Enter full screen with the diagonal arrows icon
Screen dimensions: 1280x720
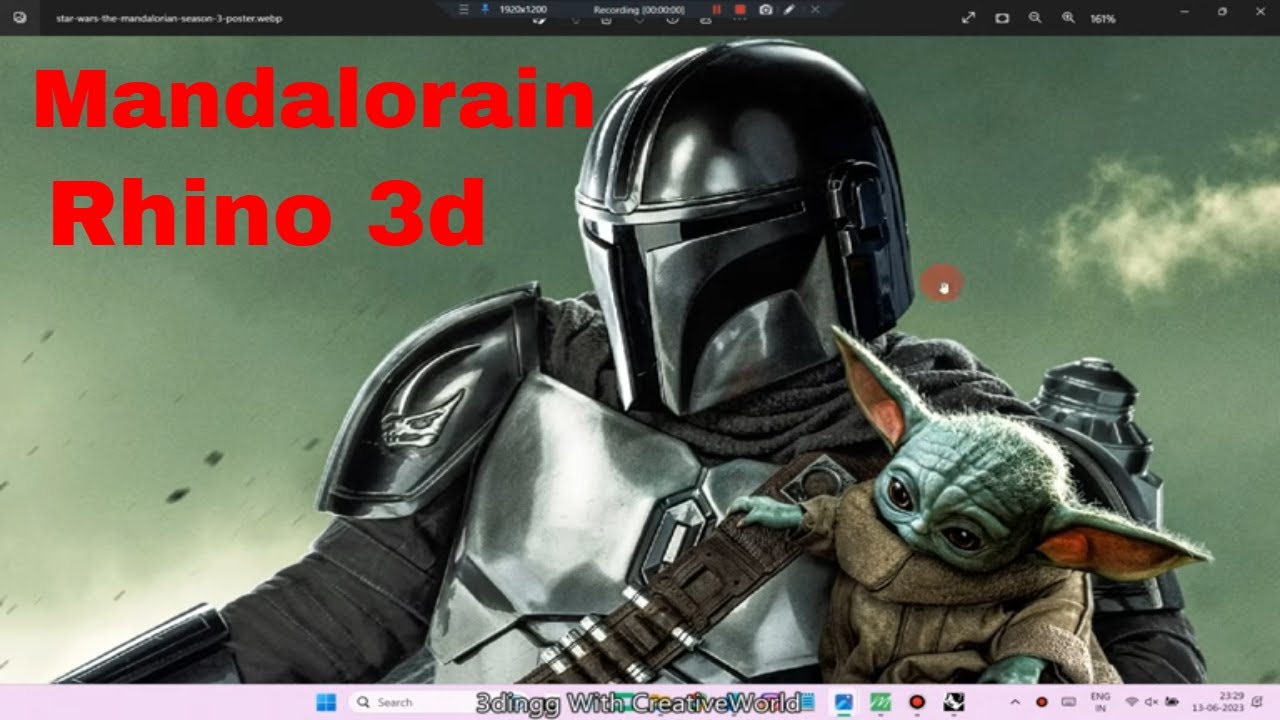point(968,18)
